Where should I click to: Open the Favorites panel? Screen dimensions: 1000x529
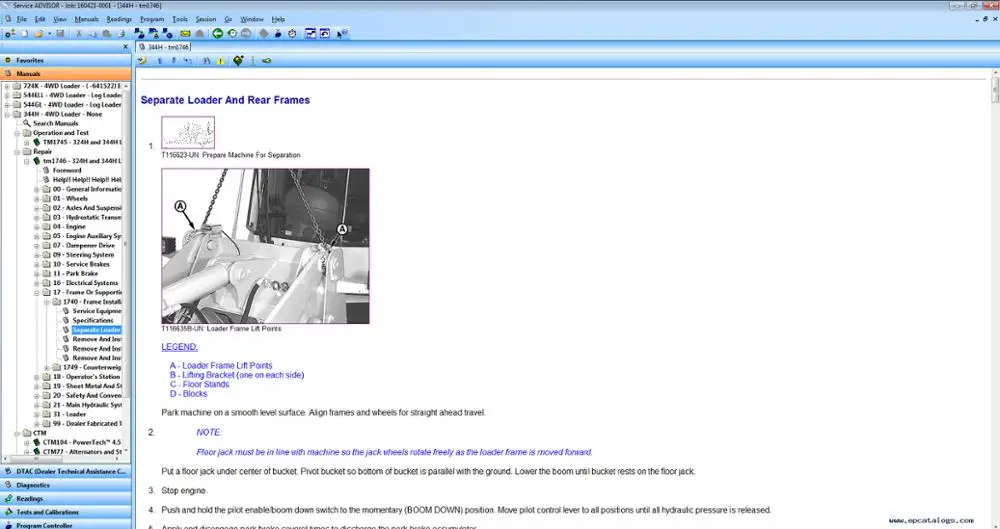coord(66,60)
